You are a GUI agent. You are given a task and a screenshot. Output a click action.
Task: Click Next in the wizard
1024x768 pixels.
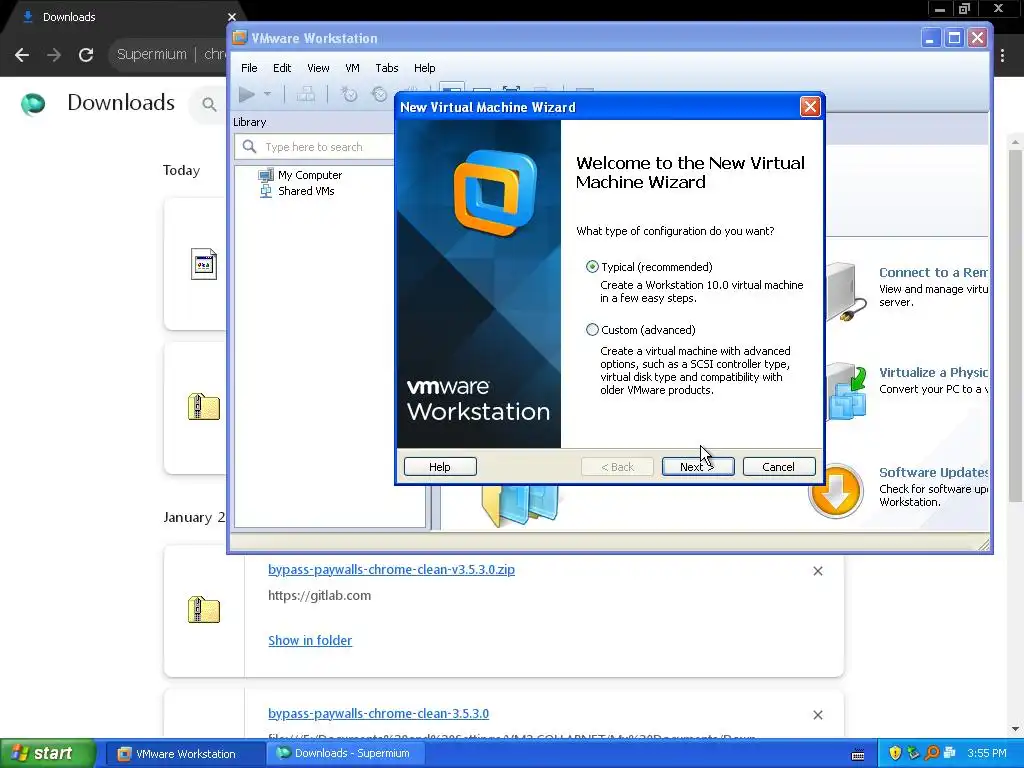point(698,467)
